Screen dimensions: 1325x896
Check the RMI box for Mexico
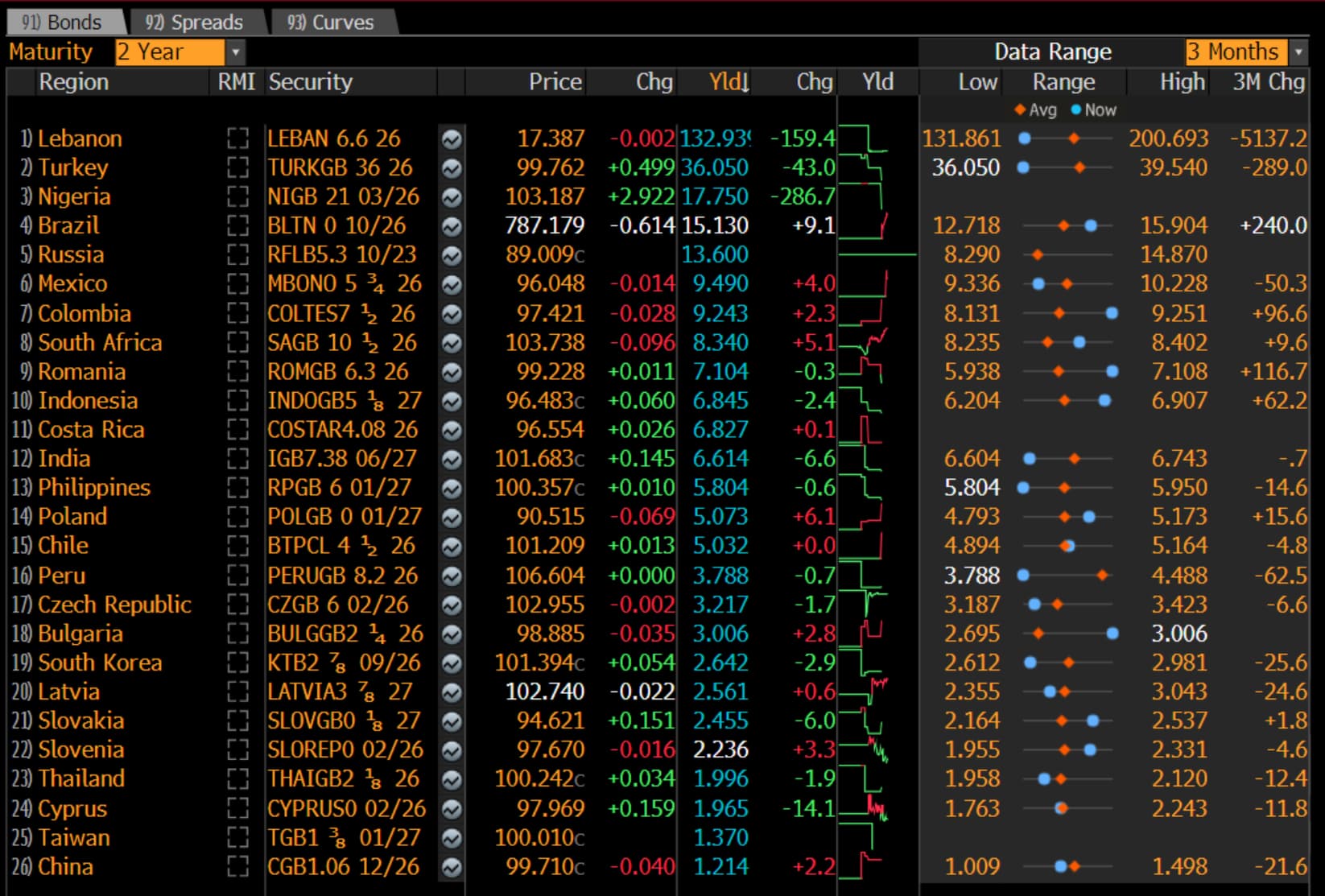click(237, 283)
